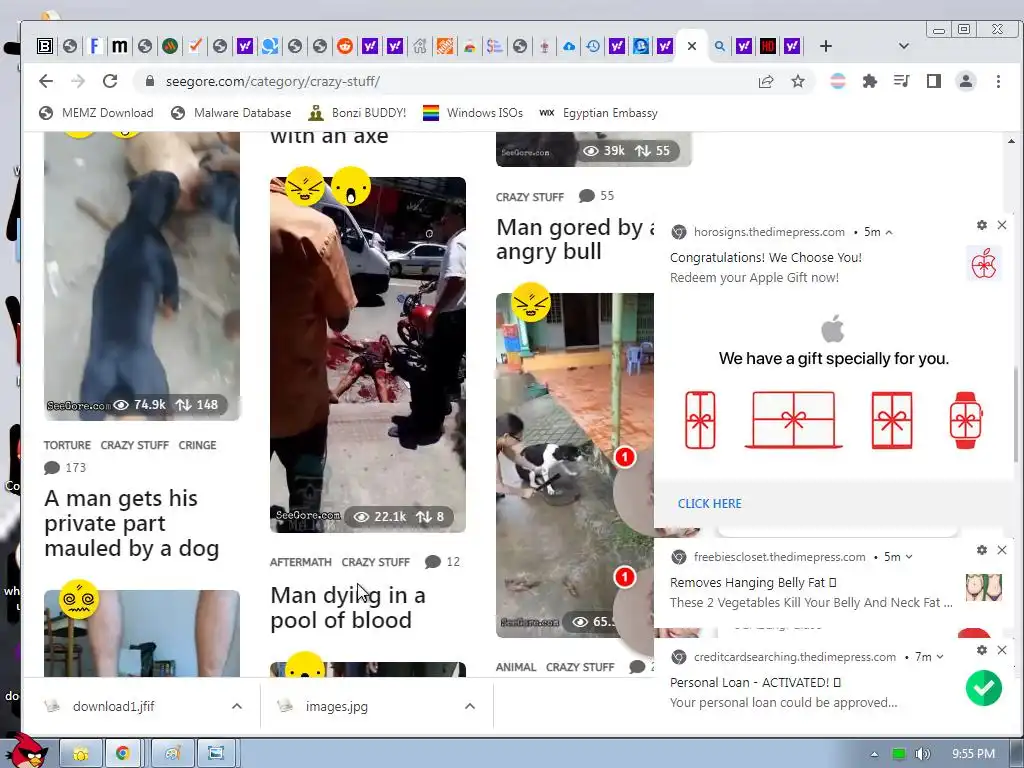The image size is (1024, 768).
Task: Open the Windows ISOs bookmark
Action: point(473,113)
